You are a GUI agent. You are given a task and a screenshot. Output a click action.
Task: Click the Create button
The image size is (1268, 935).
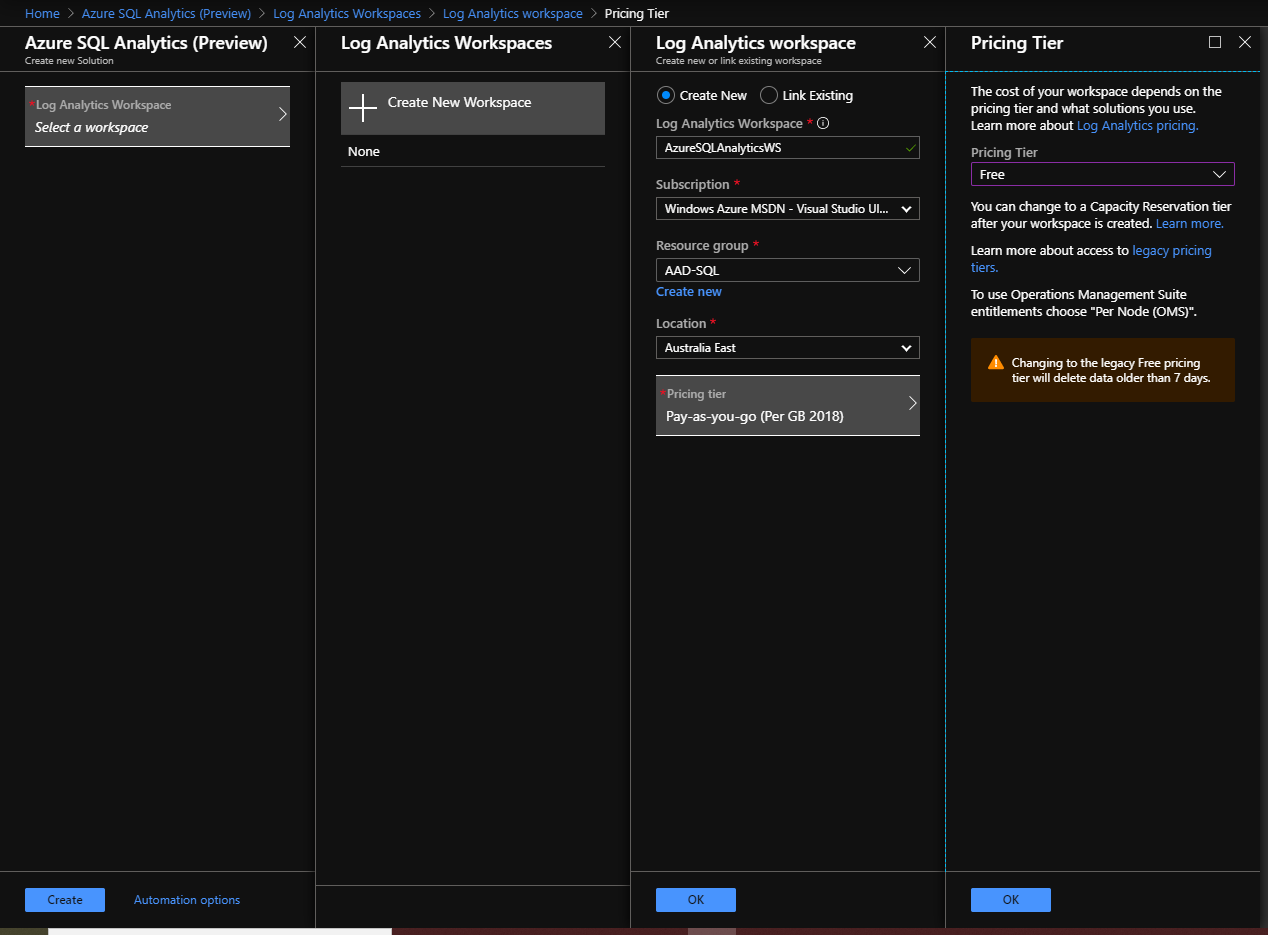click(x=65, y=900)
